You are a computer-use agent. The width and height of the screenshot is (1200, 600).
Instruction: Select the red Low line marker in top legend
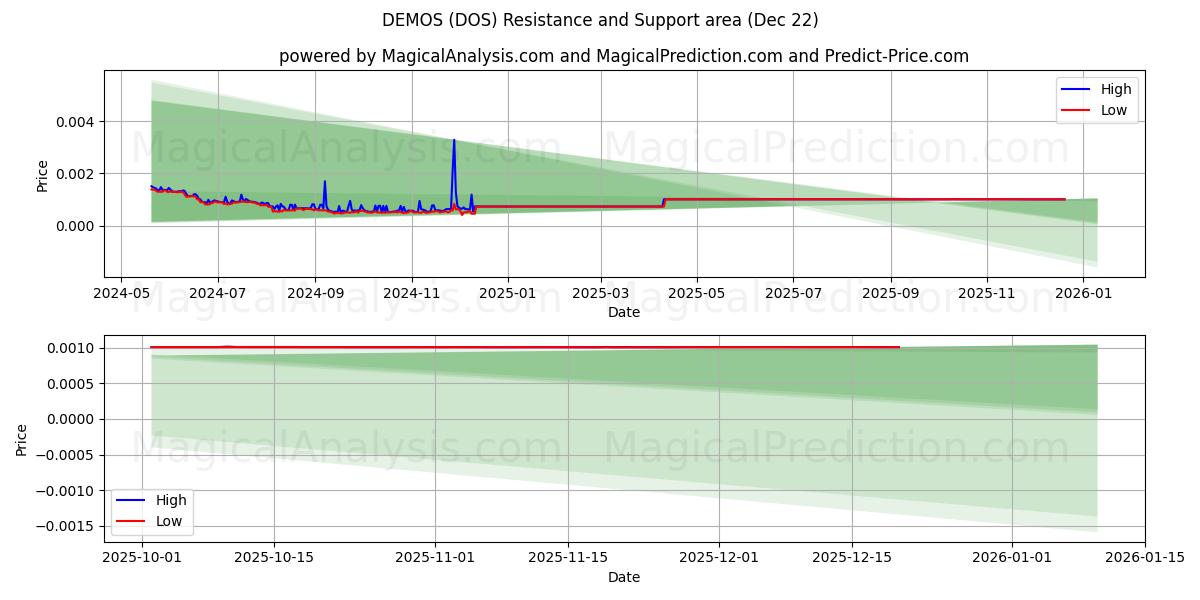(x=1078, y=110)
